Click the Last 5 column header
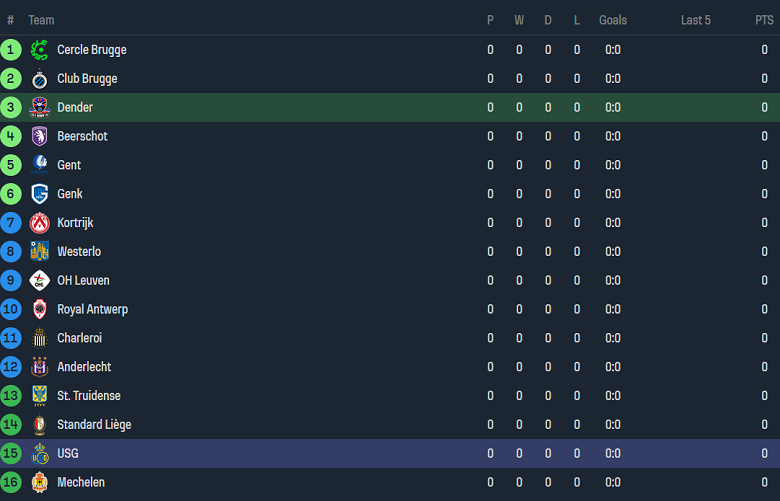 tap(696, 20)
